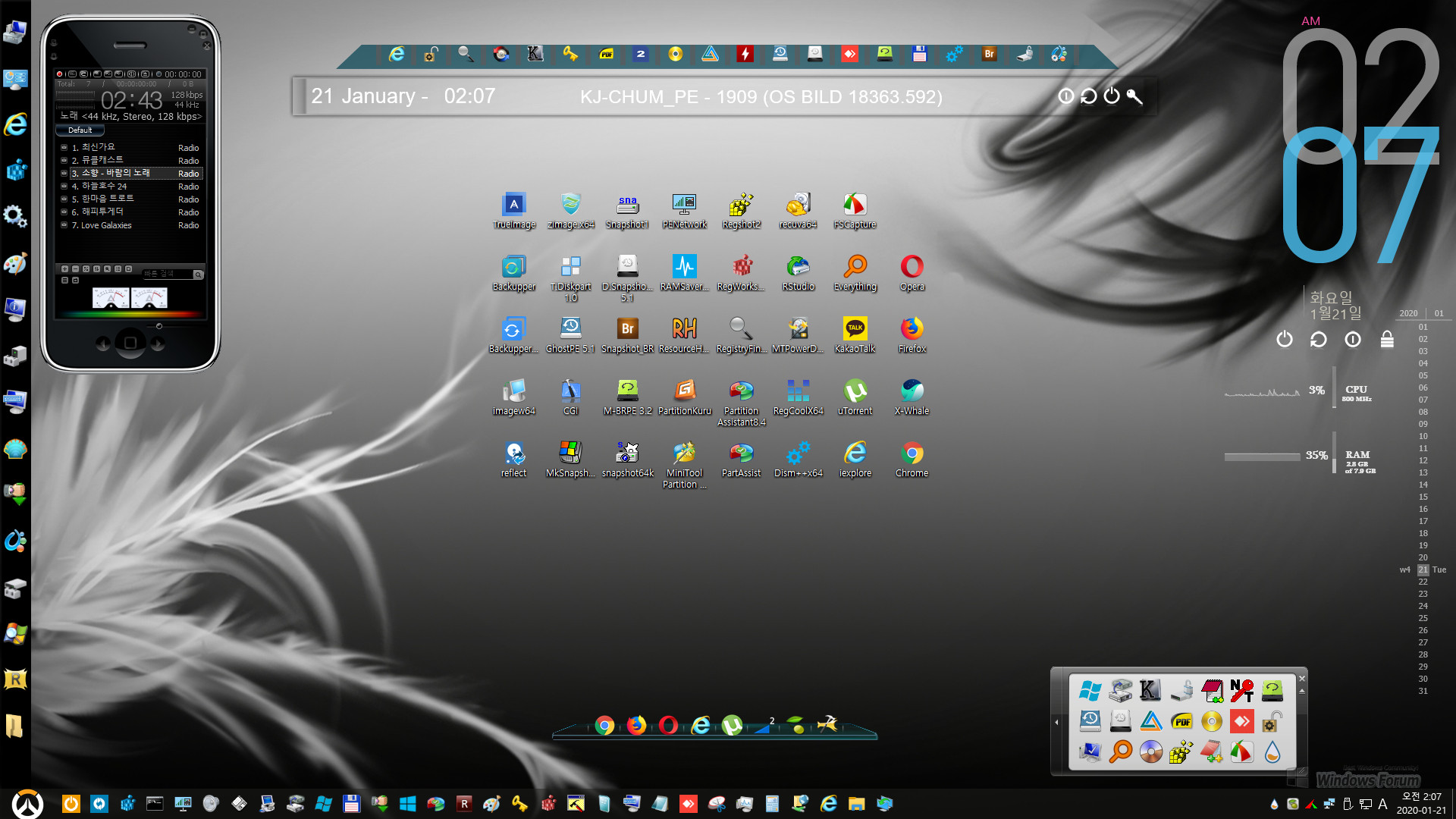Screen dimensions: 1456x819
Task: Click the IME A indicator in tray
Action: [x=1382, y=804]
